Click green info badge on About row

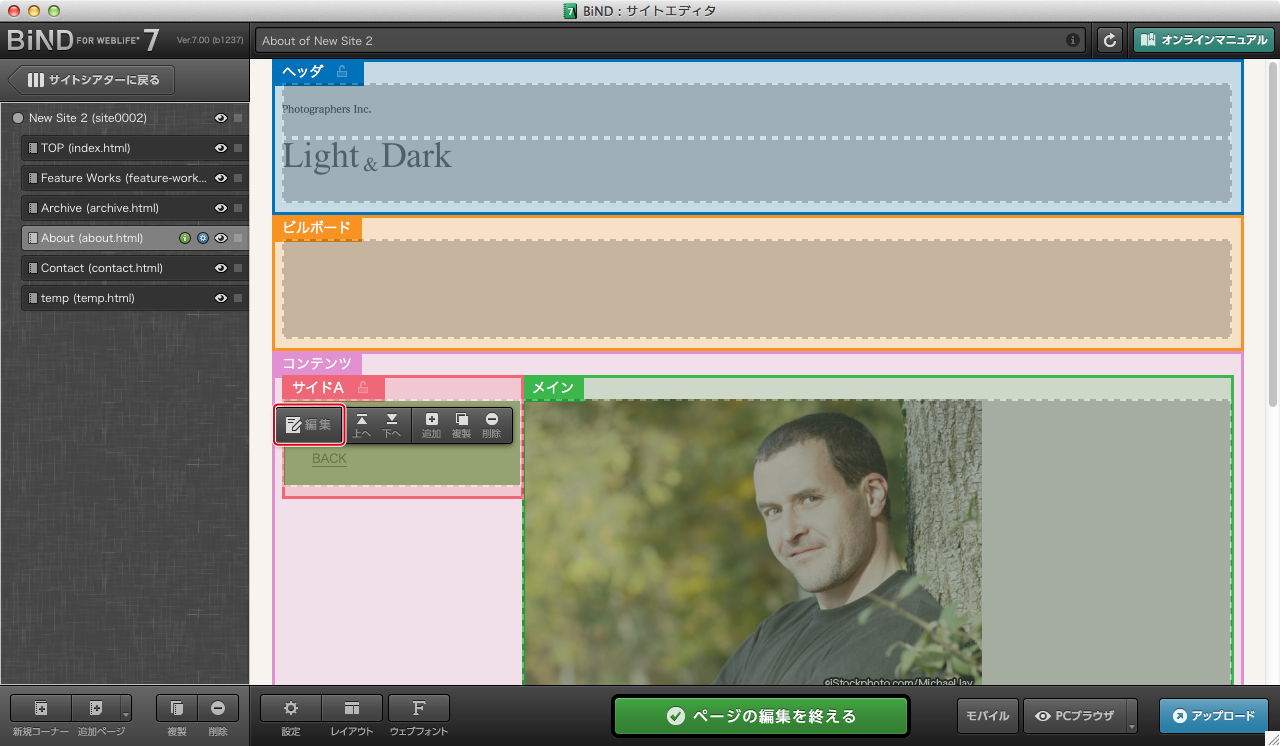(185, 238)
